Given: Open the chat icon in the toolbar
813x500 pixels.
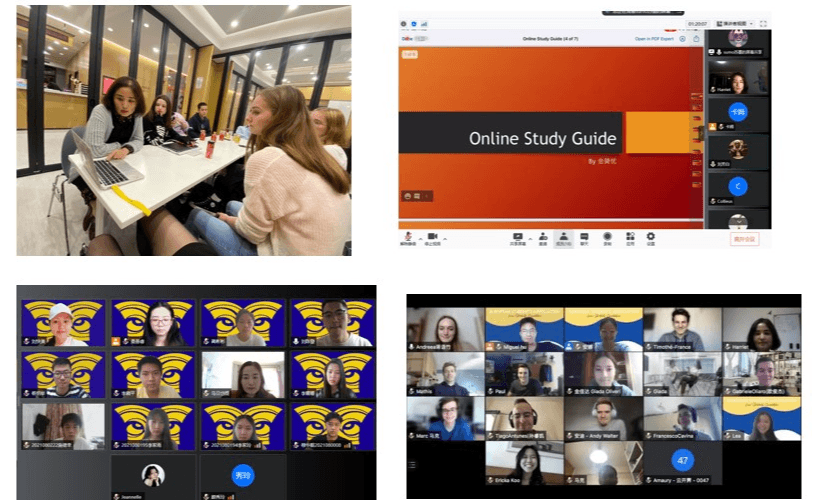Looking at the screenshot, I should point(585,236).
